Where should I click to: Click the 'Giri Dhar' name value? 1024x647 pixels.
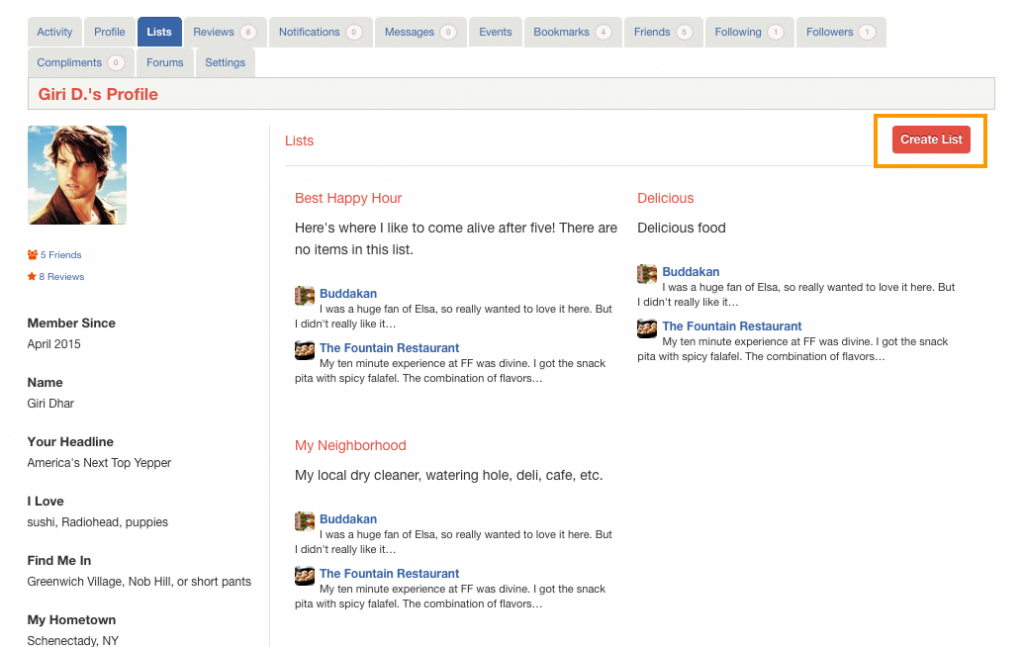pyautogui.click(x=50, y=403)
